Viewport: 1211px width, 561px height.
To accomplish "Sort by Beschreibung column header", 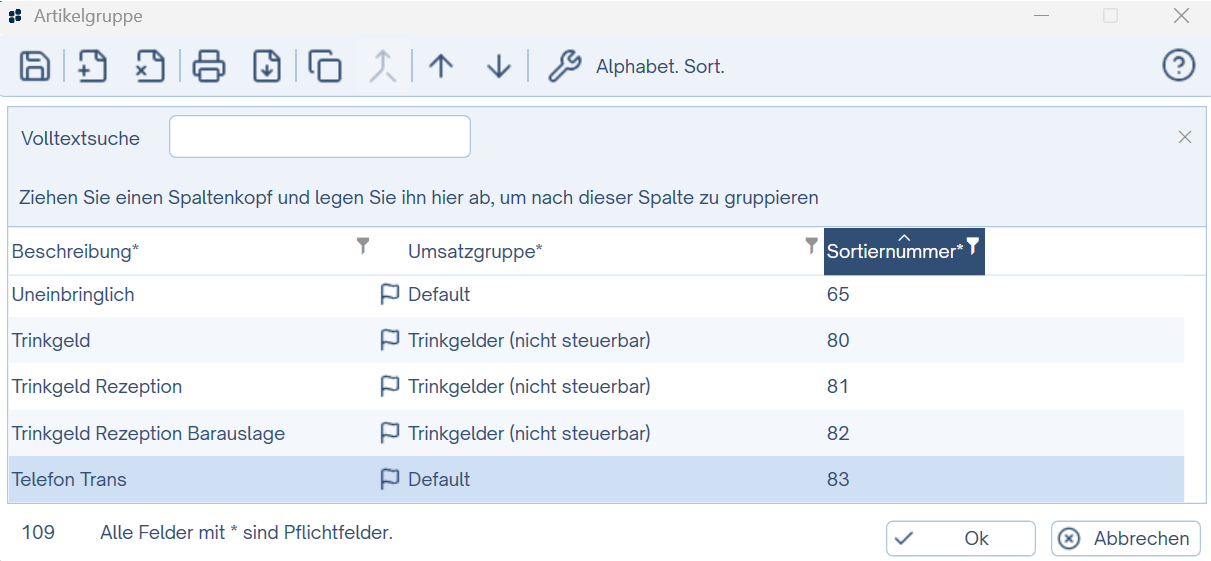I will pyautogui.click(x=75, y=252).
